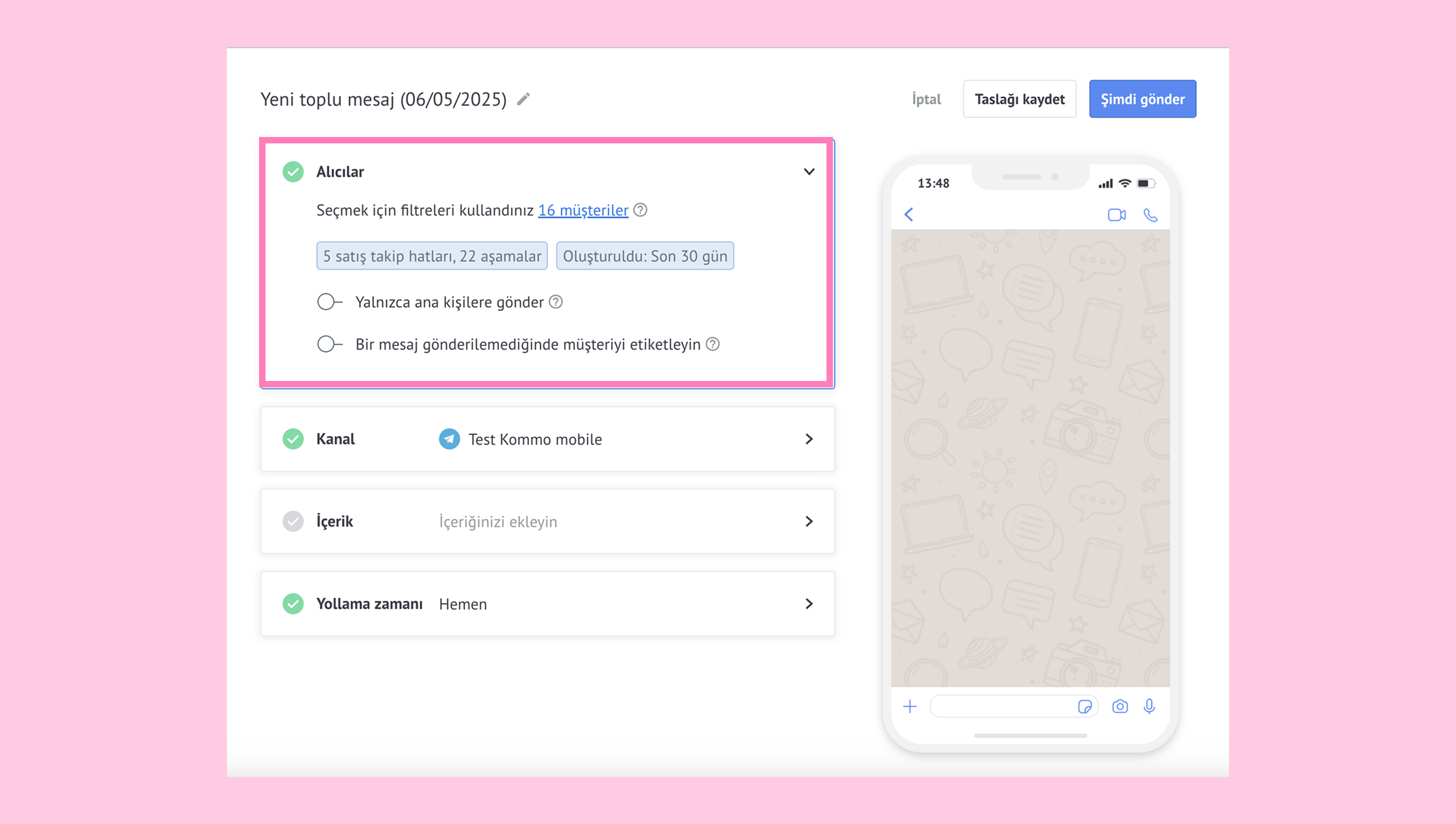The image size is (1456, 824).
Task: Tap the microphone icon in phone preview
Action: pyautogui.click(x=1149, y=706)
